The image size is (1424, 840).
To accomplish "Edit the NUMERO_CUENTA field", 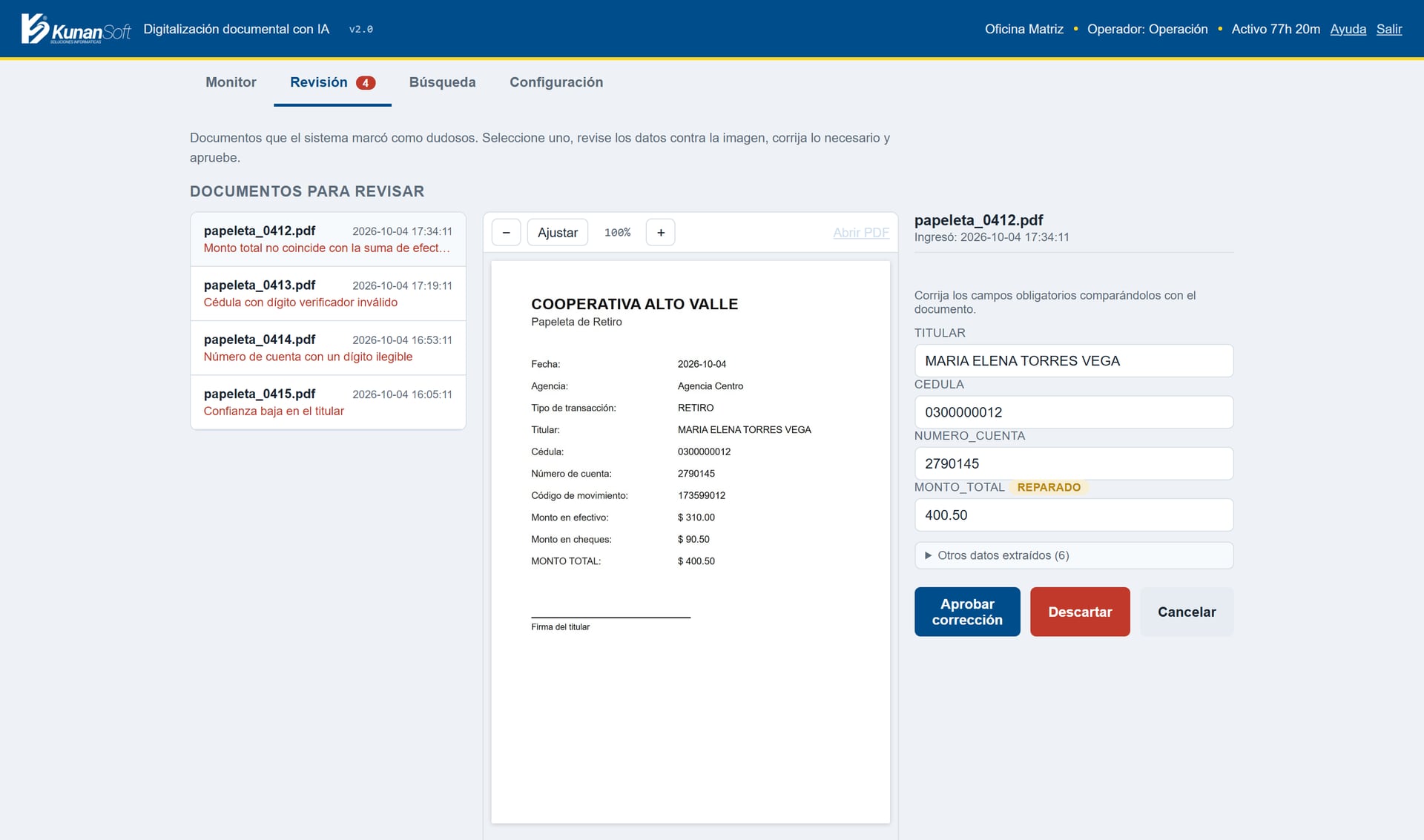I will pyautogui.click(x=1073, y=463).
